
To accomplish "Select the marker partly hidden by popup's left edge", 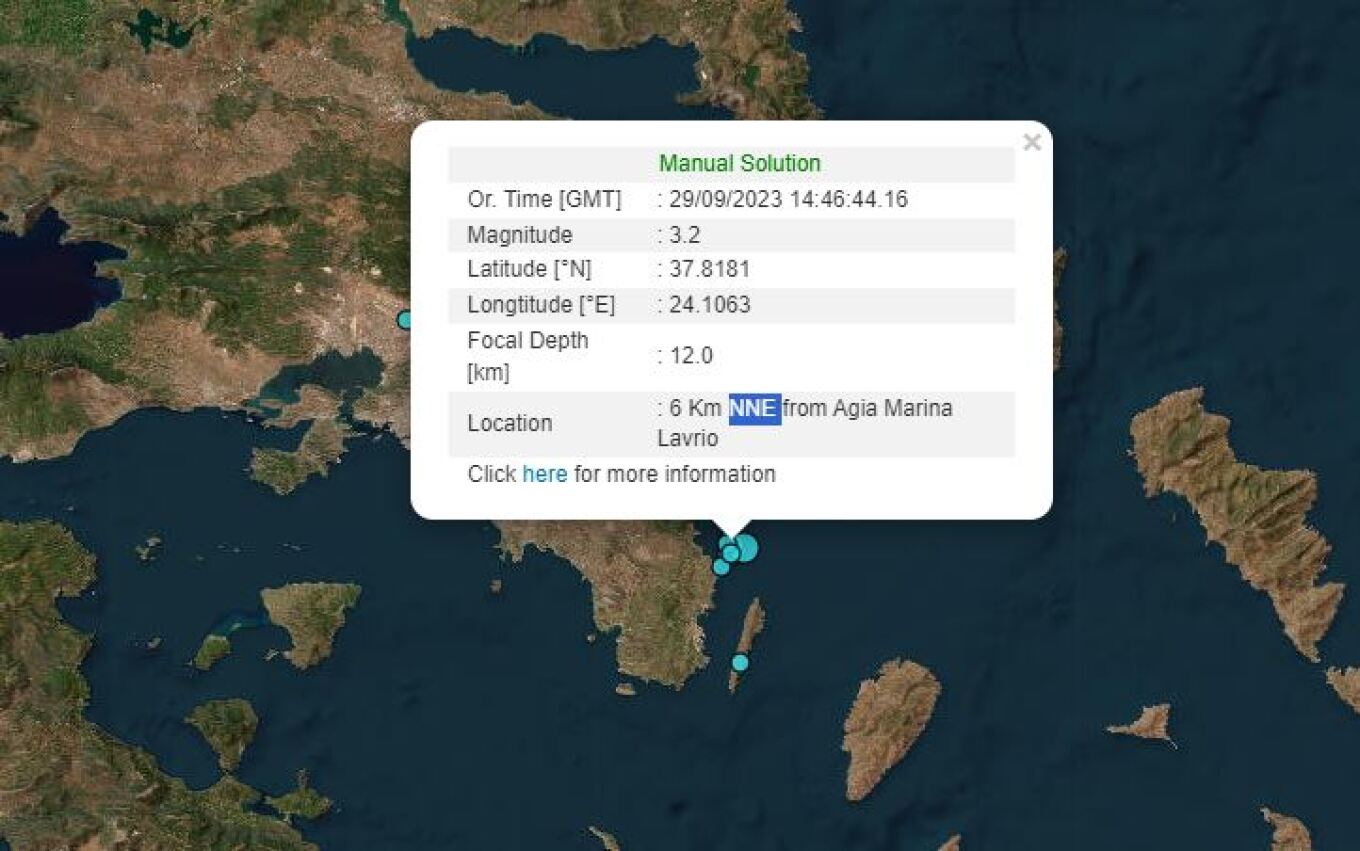I will pos(405,320).
